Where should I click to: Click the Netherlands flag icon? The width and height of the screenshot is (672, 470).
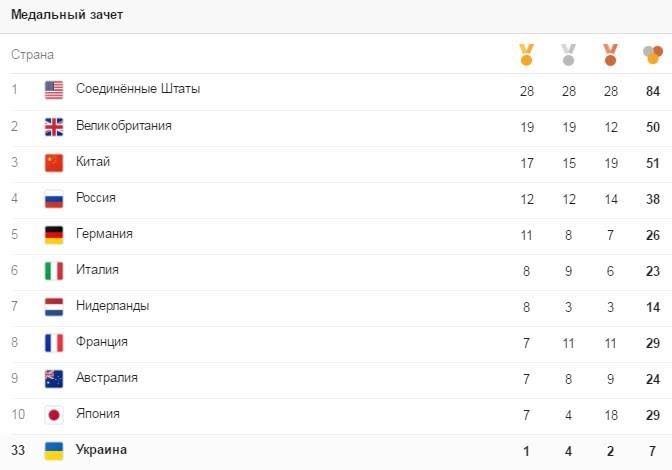coord(54,306)
